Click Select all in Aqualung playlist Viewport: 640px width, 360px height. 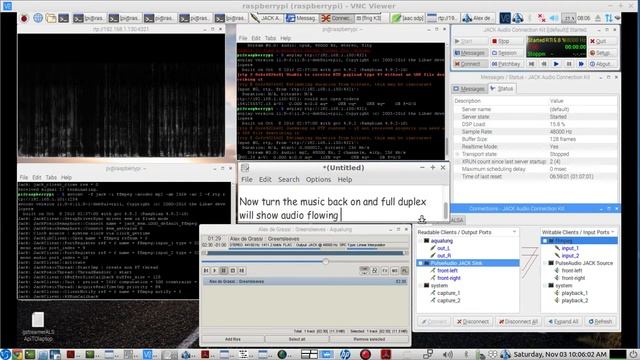pyautogui.click(x=297, y=339)
